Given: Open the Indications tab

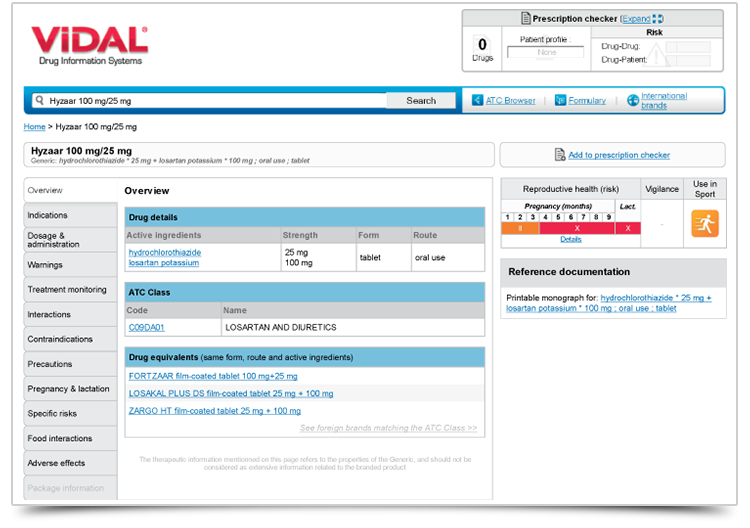Looking at the screenshot, I should coord(70,215).
